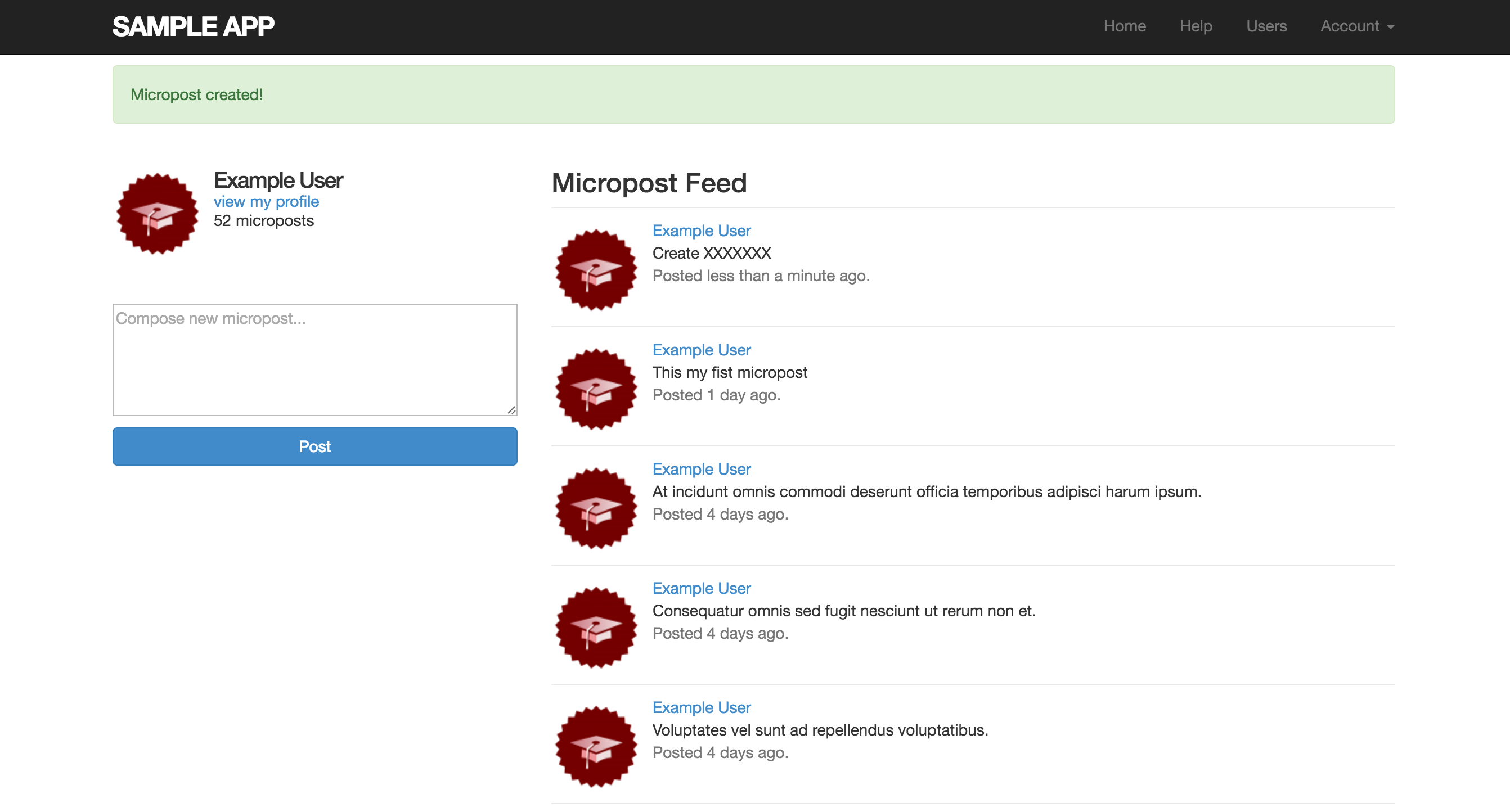Click avatar beside 'Consequatur omnis sed' post
The width and height of the screenshot is (1510, 812).
point(596,628)
